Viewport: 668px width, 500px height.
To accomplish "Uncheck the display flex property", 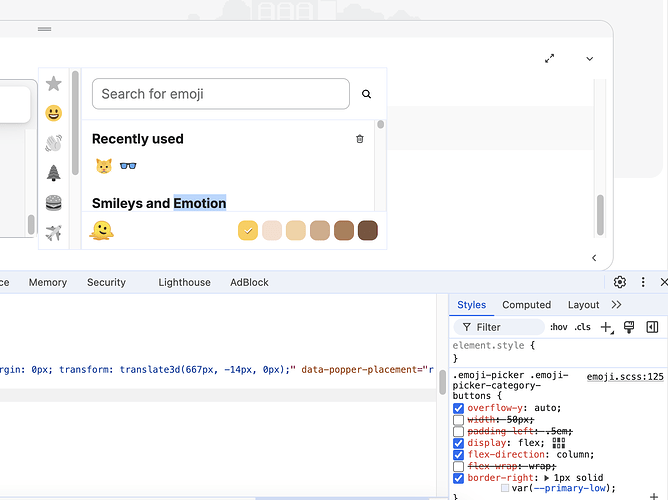I will [458, 443].
